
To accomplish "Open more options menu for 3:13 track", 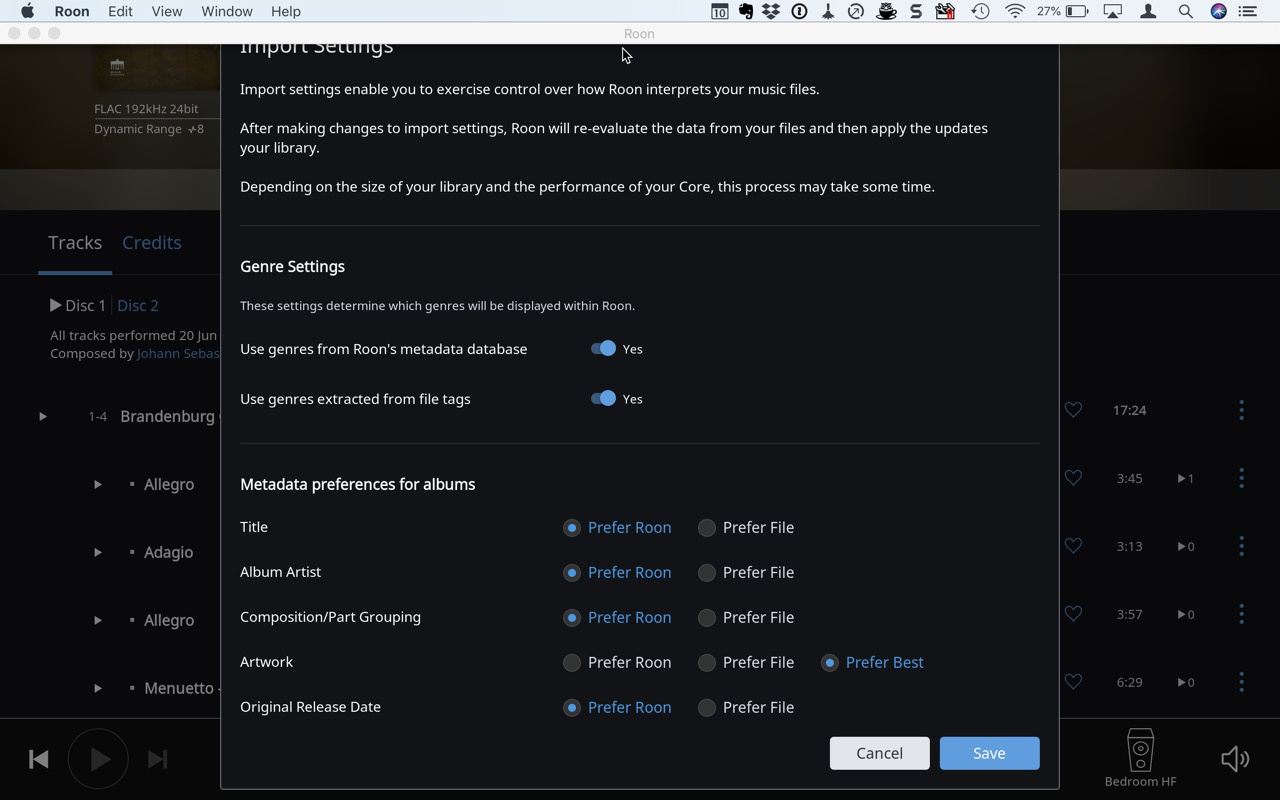I will pyautogui.click(x=1241, y=546).
